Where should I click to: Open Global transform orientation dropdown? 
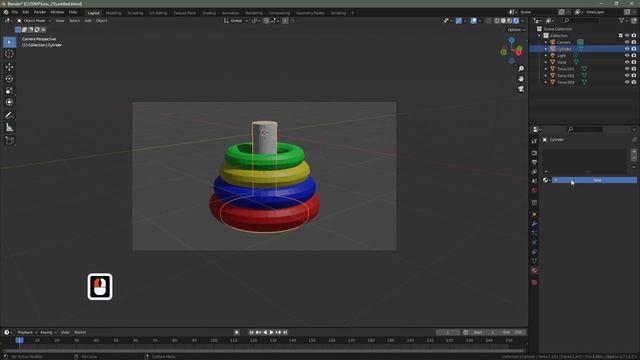[x=236, y=21]
